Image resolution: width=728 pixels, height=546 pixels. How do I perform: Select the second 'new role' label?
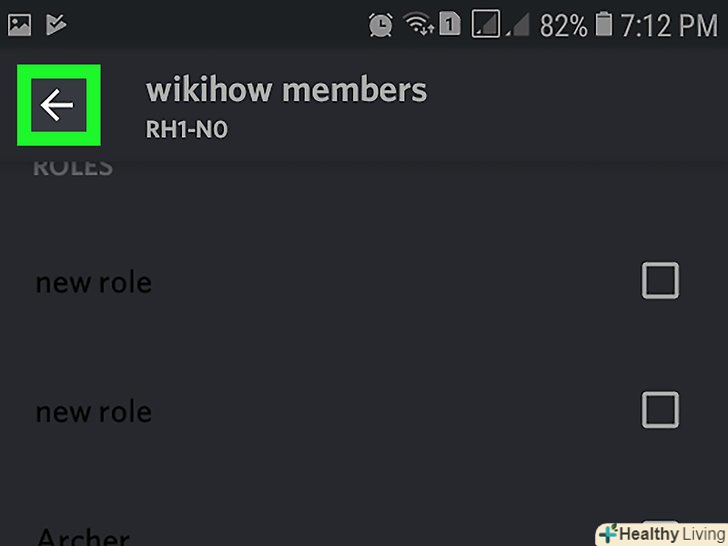coord(94,412)
